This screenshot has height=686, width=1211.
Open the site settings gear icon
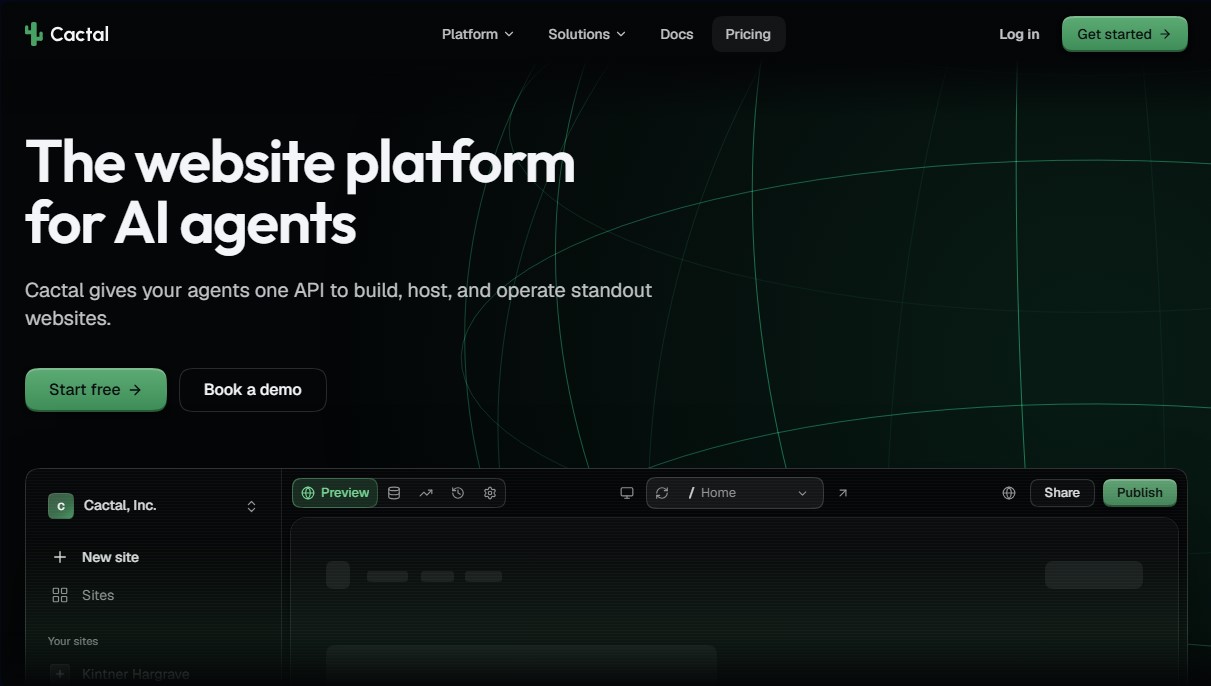(490, 493)
